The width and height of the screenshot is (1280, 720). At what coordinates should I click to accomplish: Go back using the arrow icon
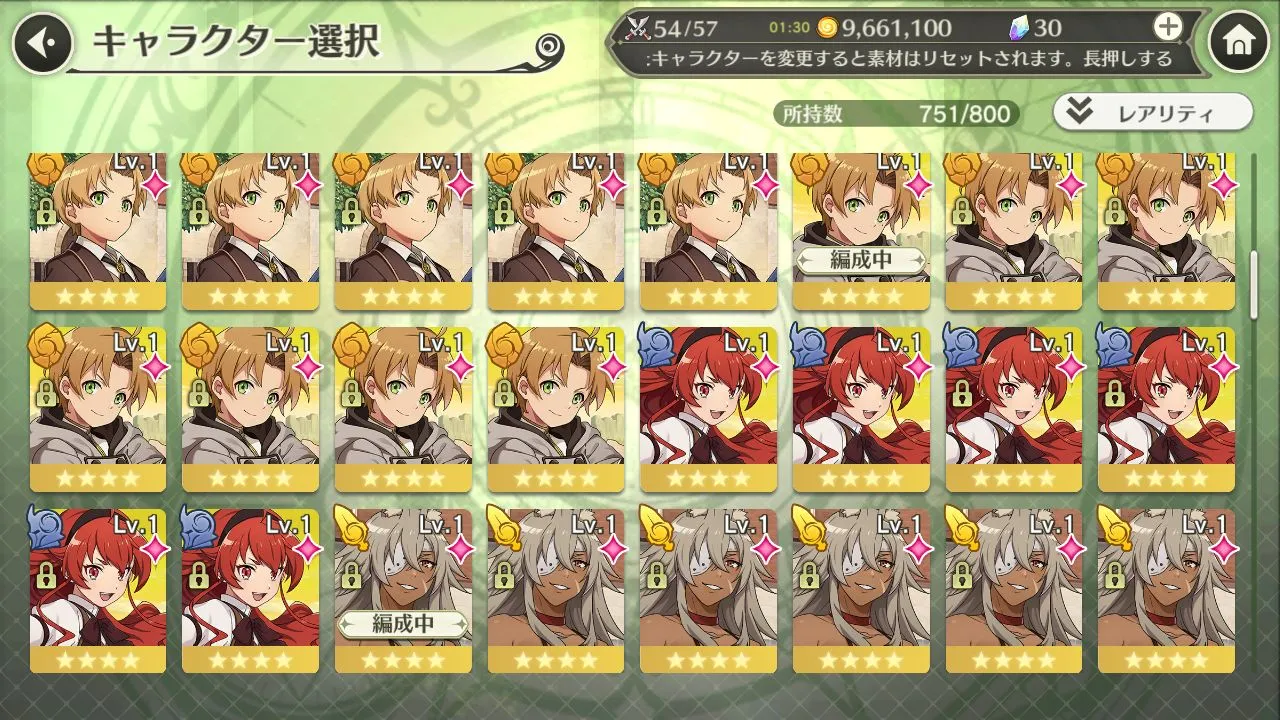point(41,42)
